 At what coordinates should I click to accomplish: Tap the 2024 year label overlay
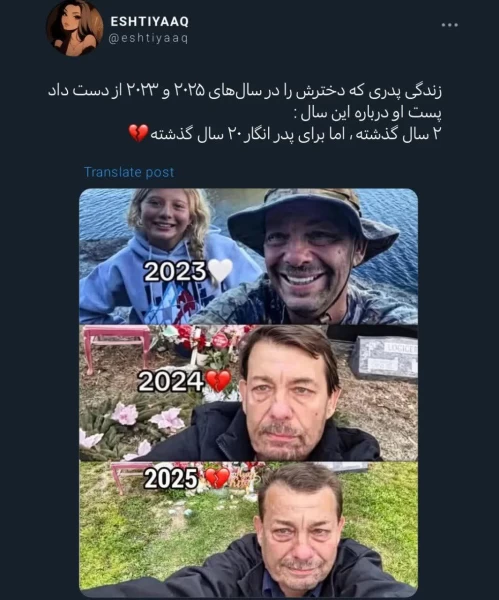pos(171,382)
